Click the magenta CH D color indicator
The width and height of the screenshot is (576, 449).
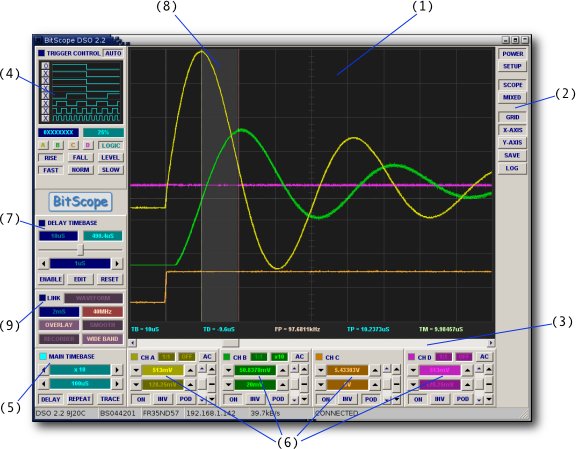(411, 357)
